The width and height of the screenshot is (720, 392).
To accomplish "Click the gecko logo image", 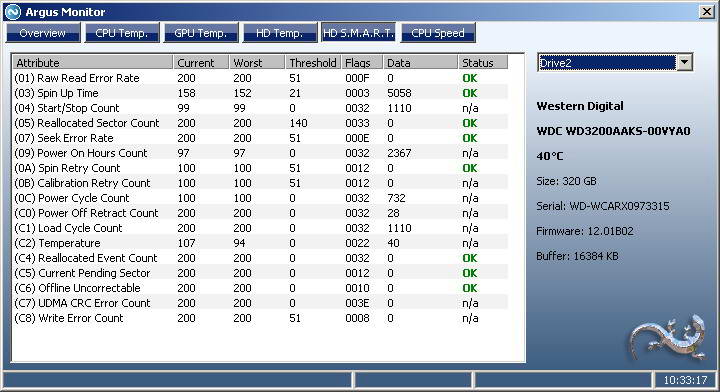I will click(668, 337).
